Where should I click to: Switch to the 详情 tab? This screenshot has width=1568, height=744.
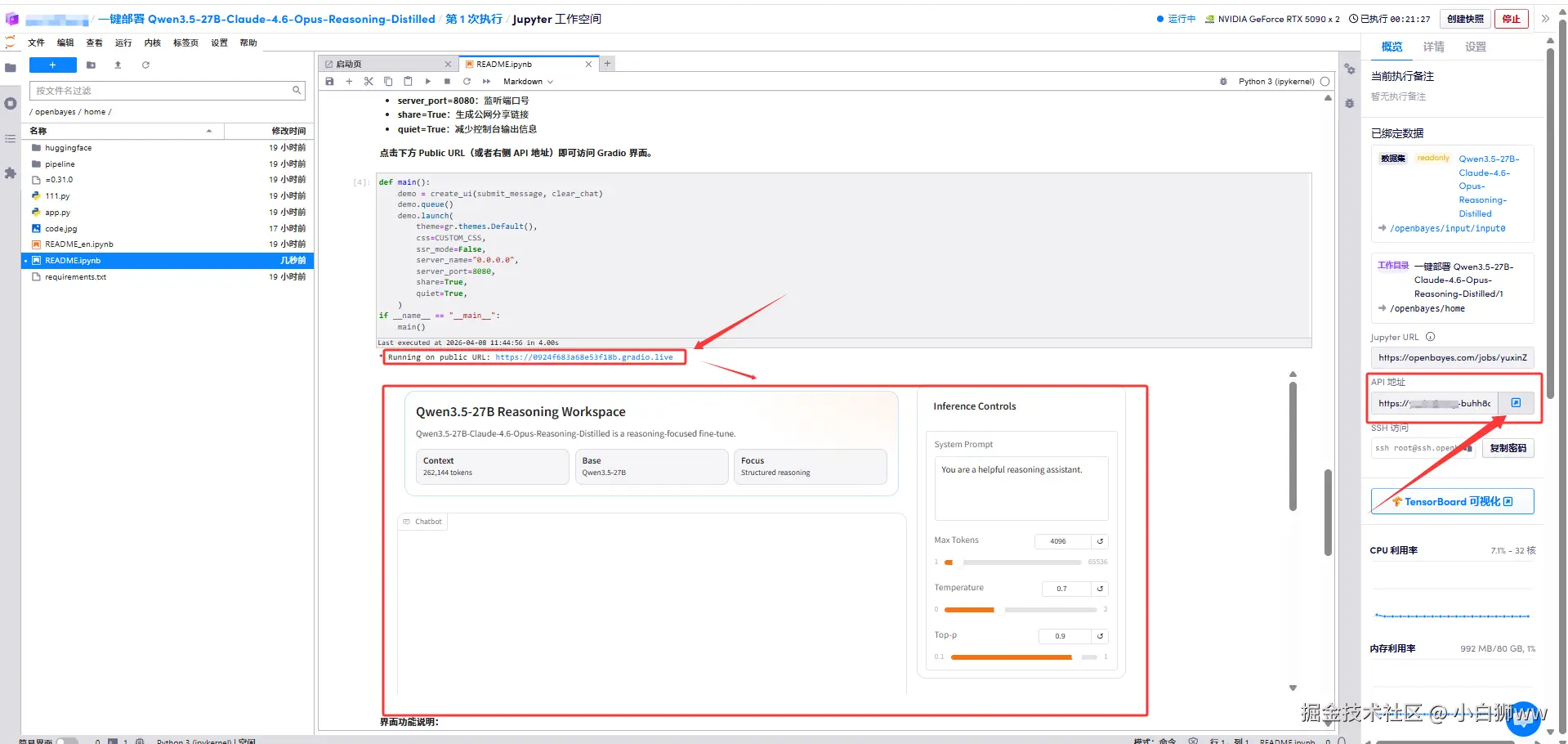[1433, 47]
